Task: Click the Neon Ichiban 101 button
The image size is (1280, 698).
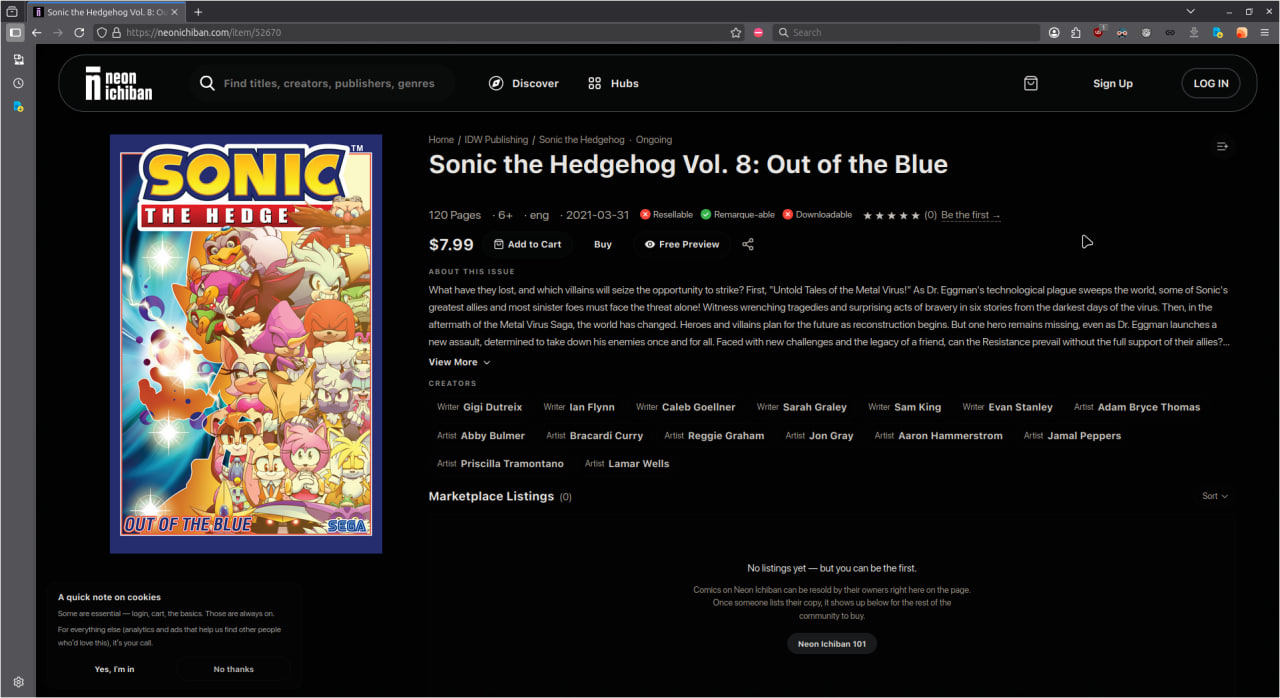Action: click(x=832, y=644)
